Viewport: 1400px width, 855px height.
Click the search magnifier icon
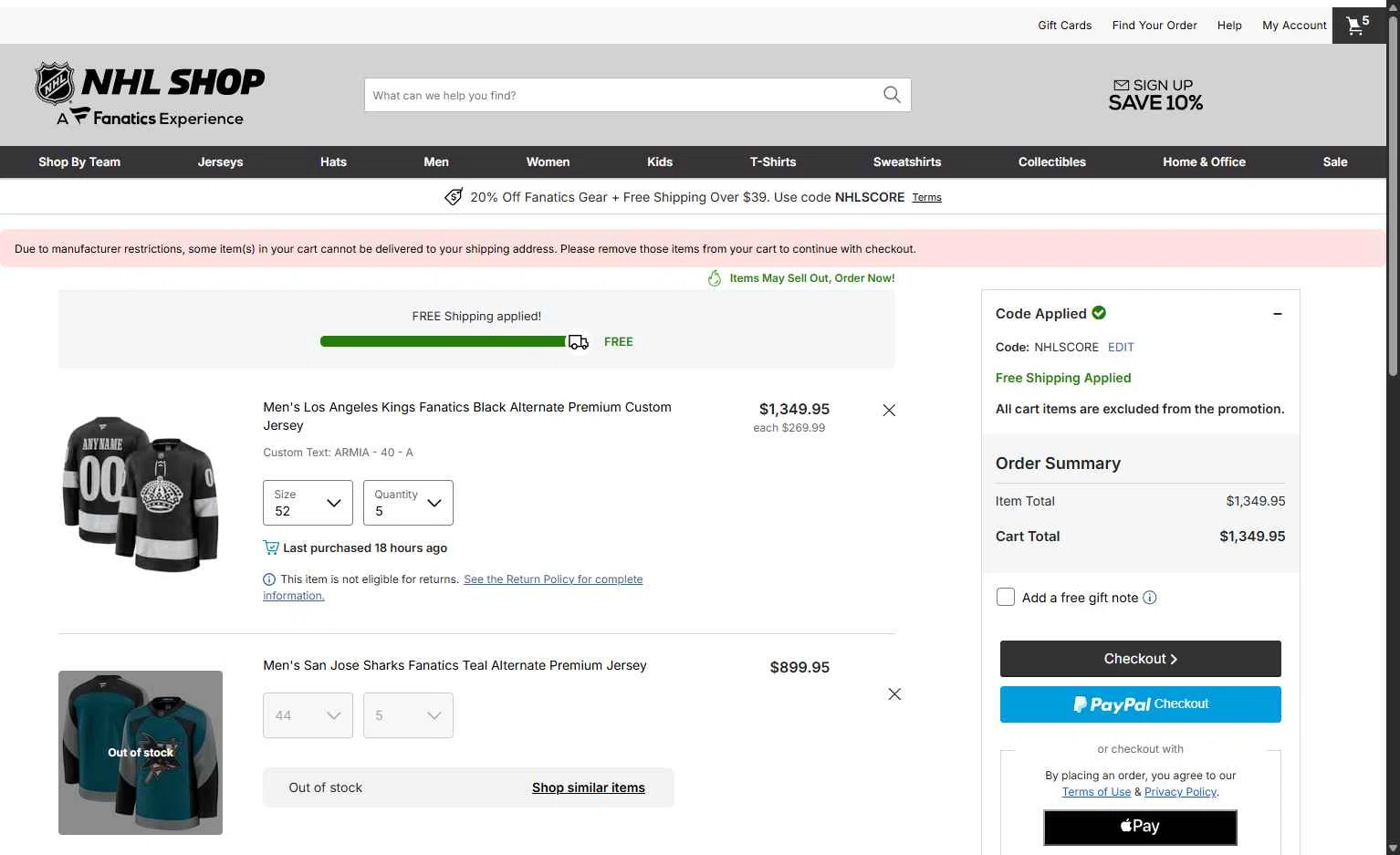pos(892,95)
